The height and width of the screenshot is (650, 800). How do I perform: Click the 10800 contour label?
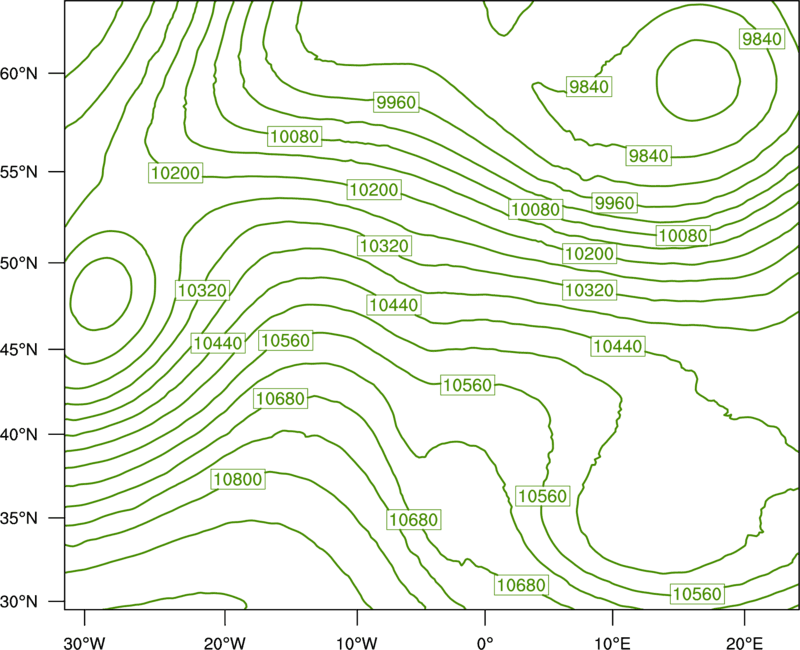[238, 479]
